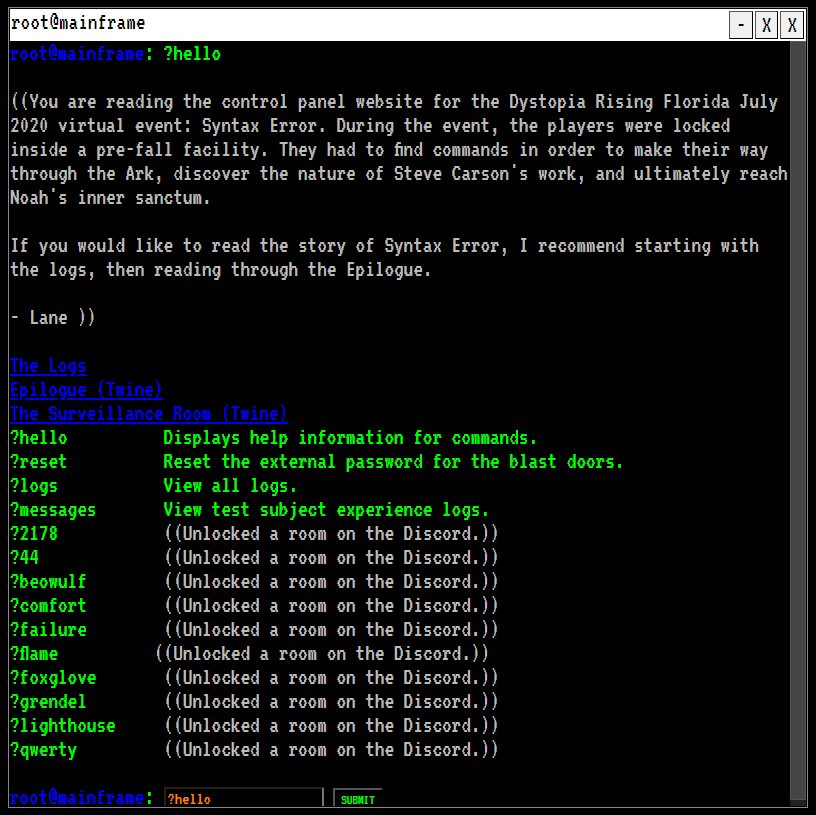
Task: Click the ?logs command text
Action: [34, 486]
